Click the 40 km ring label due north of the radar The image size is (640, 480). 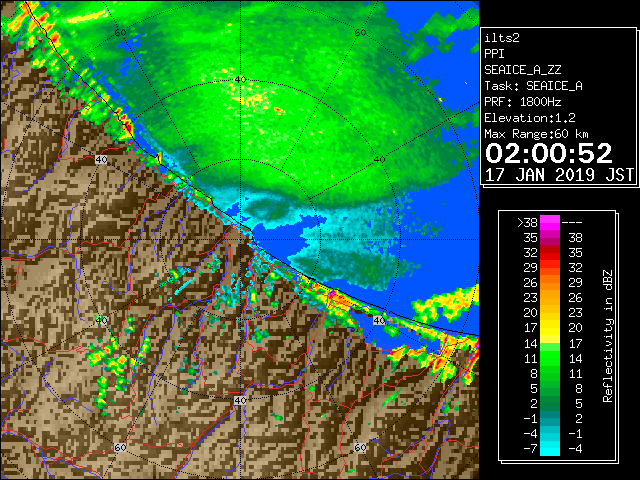tap(240, 80)
